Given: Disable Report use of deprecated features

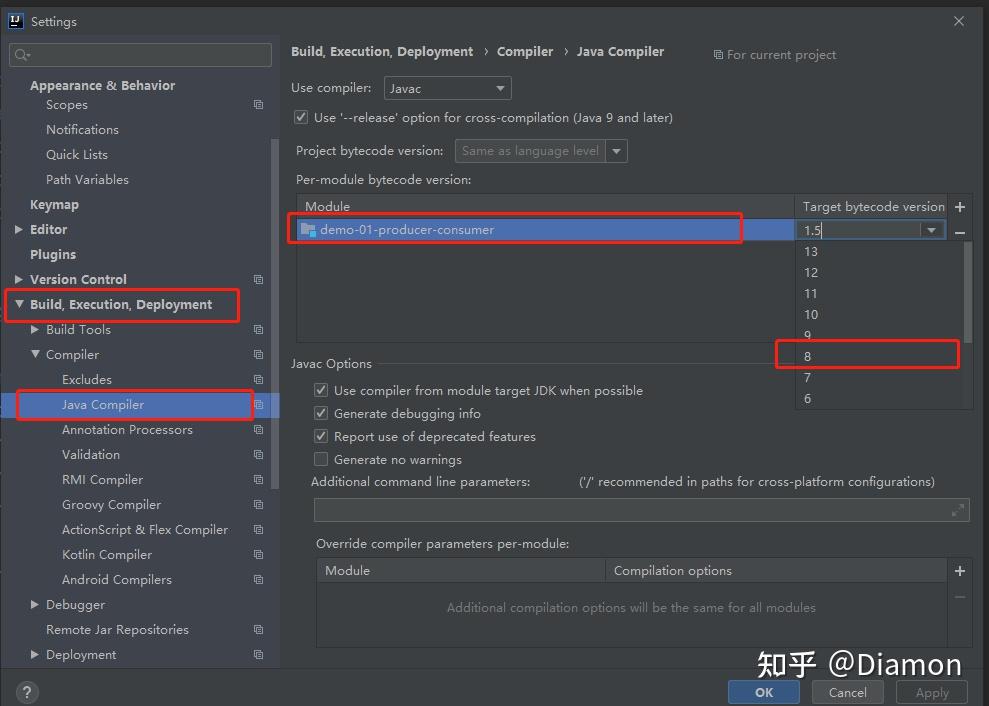Looking at the screenshot, I should pyautogui.click(x=321, y=436).
